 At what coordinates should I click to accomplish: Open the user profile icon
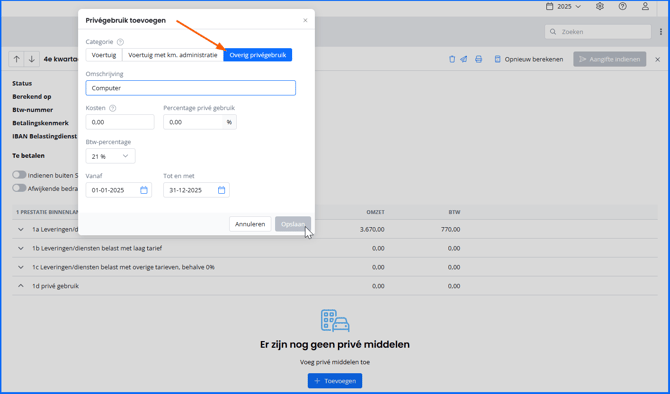click(645, 6)
